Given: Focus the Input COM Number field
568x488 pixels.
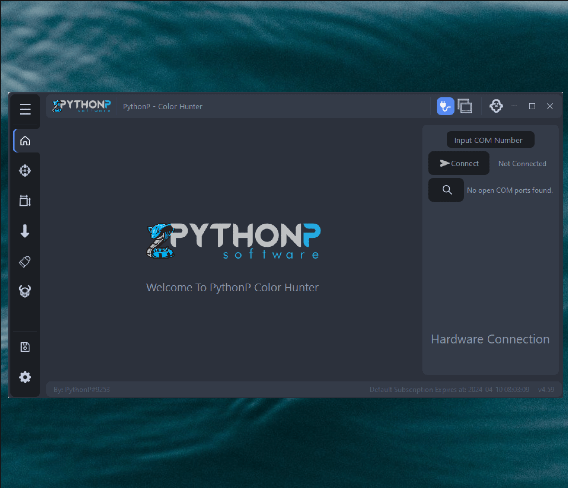Looking at the screenshot, I should tap(490, 140).
